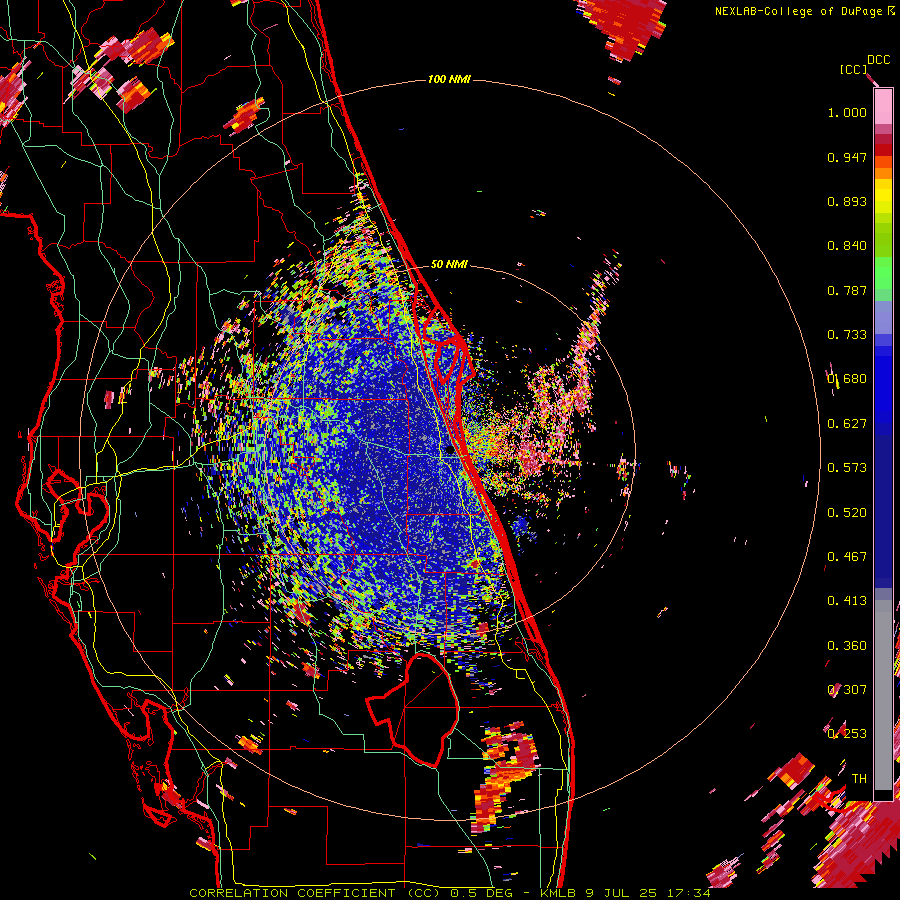Click the 0.467 scale value
This screenshot has width=900, height=900.
847,557
